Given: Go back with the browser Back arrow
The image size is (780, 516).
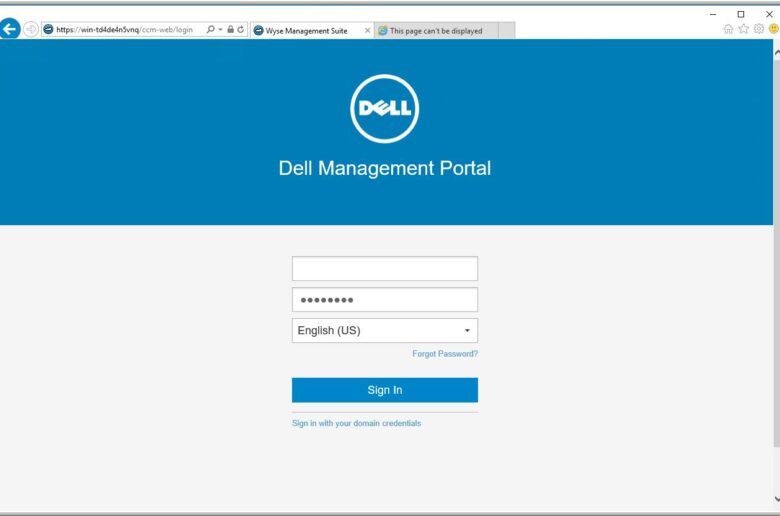Looking at the screenshot, I should tap(9, 29).
